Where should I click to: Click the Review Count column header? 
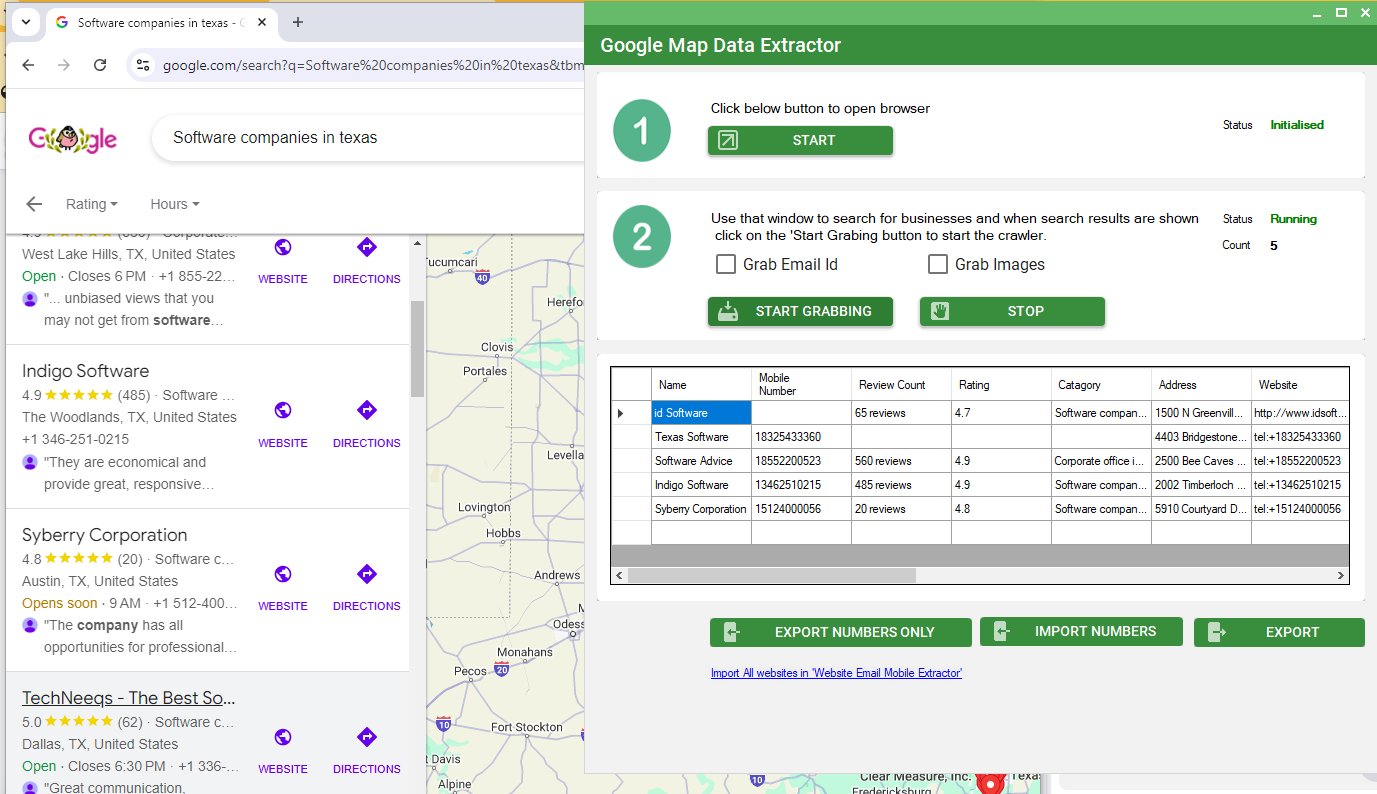coord(901,384)
